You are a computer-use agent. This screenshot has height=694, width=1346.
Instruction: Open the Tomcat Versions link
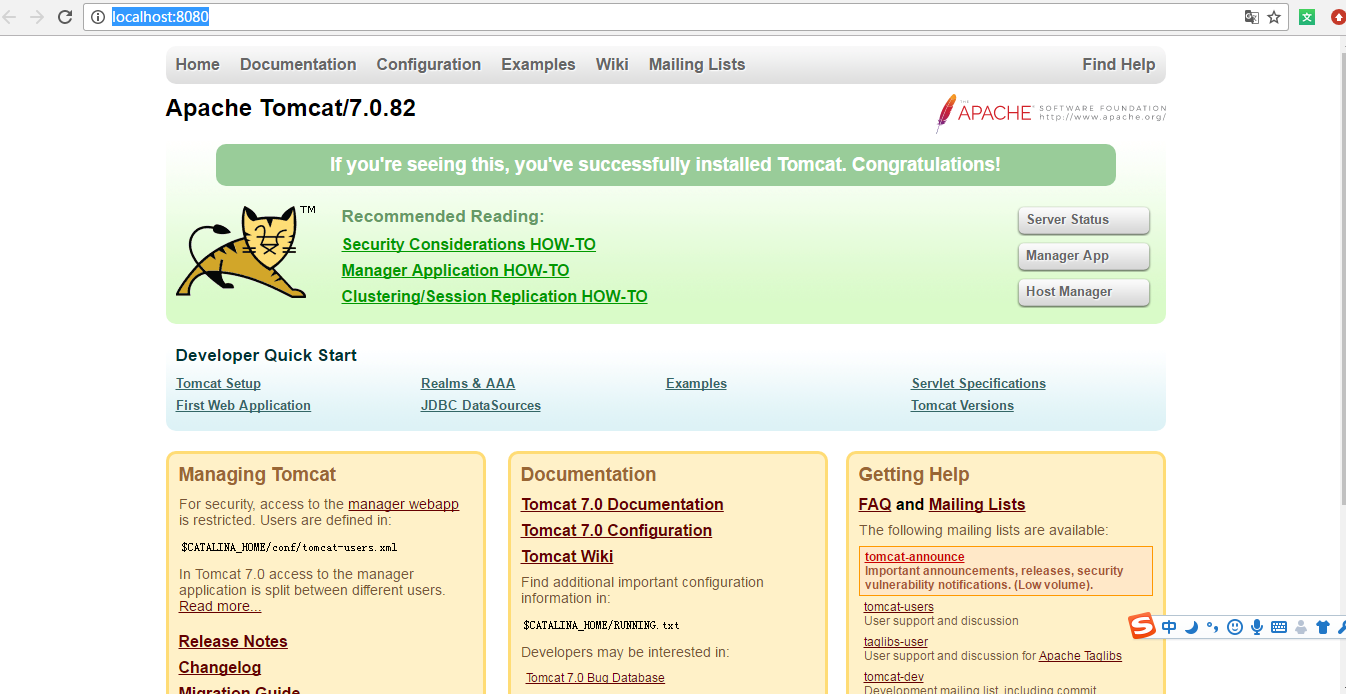coord(962,405)
